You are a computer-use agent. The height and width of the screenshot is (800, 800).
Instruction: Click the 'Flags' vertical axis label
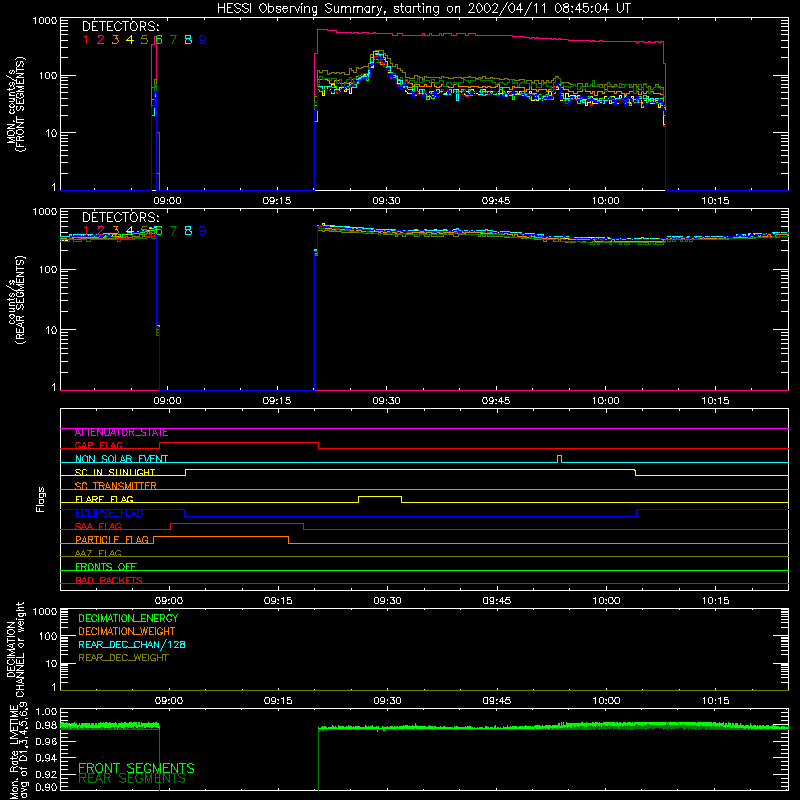tap(41, 500)
